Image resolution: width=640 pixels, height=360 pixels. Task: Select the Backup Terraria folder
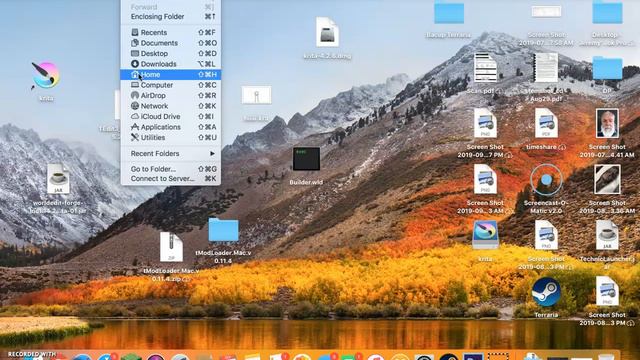[x=449, y=13]
